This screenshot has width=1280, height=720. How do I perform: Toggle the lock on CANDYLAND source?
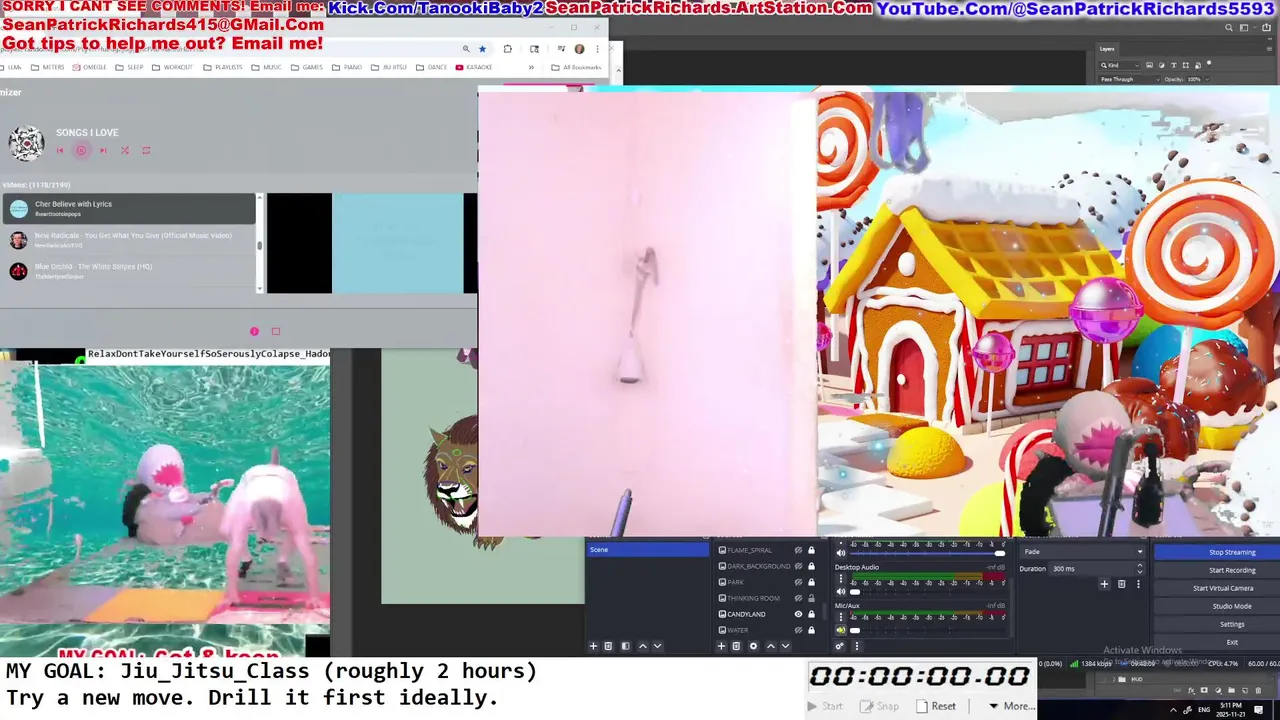(x=811, y=614)
